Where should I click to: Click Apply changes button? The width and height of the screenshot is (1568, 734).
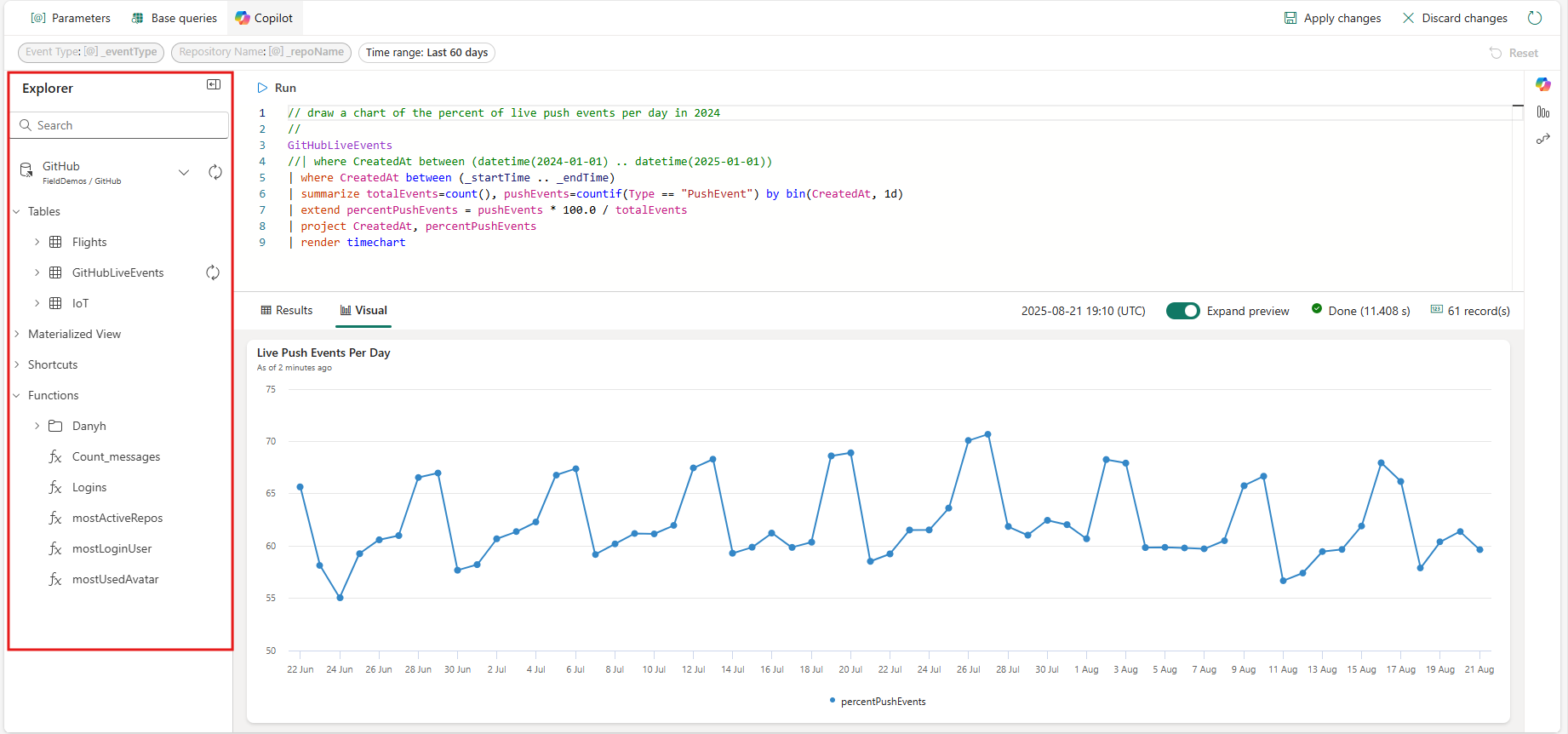click(x=1332, y=18)
